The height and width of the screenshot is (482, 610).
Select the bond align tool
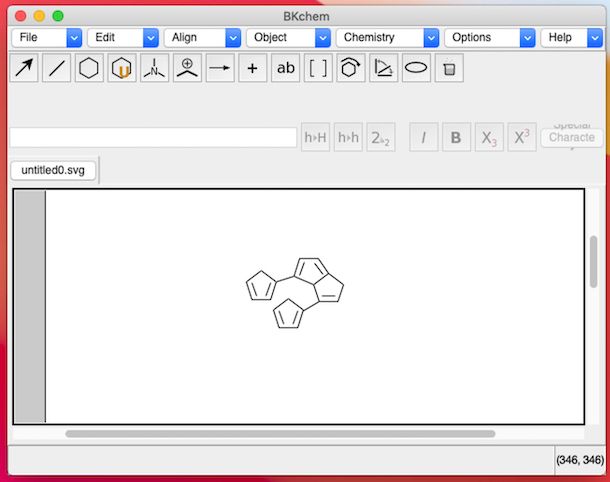coord(383,68)
